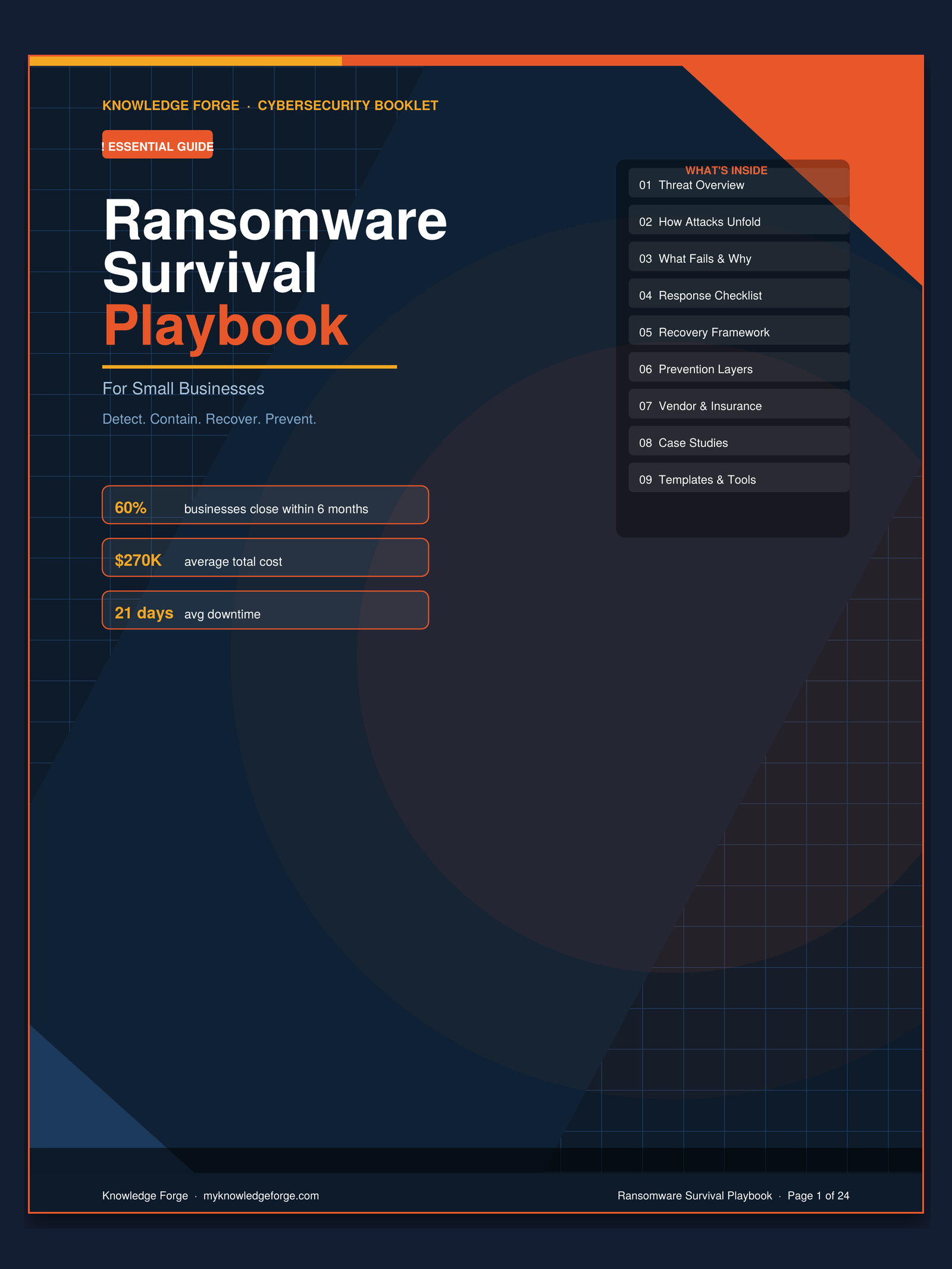Click the word Survival in the title
This screenshot has width=952, height=1269.
[210, 272]
